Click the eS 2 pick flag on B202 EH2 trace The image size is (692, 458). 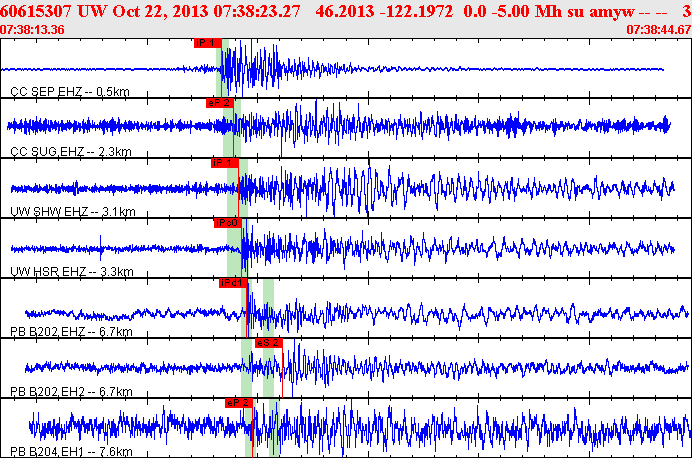pos(268,343)
